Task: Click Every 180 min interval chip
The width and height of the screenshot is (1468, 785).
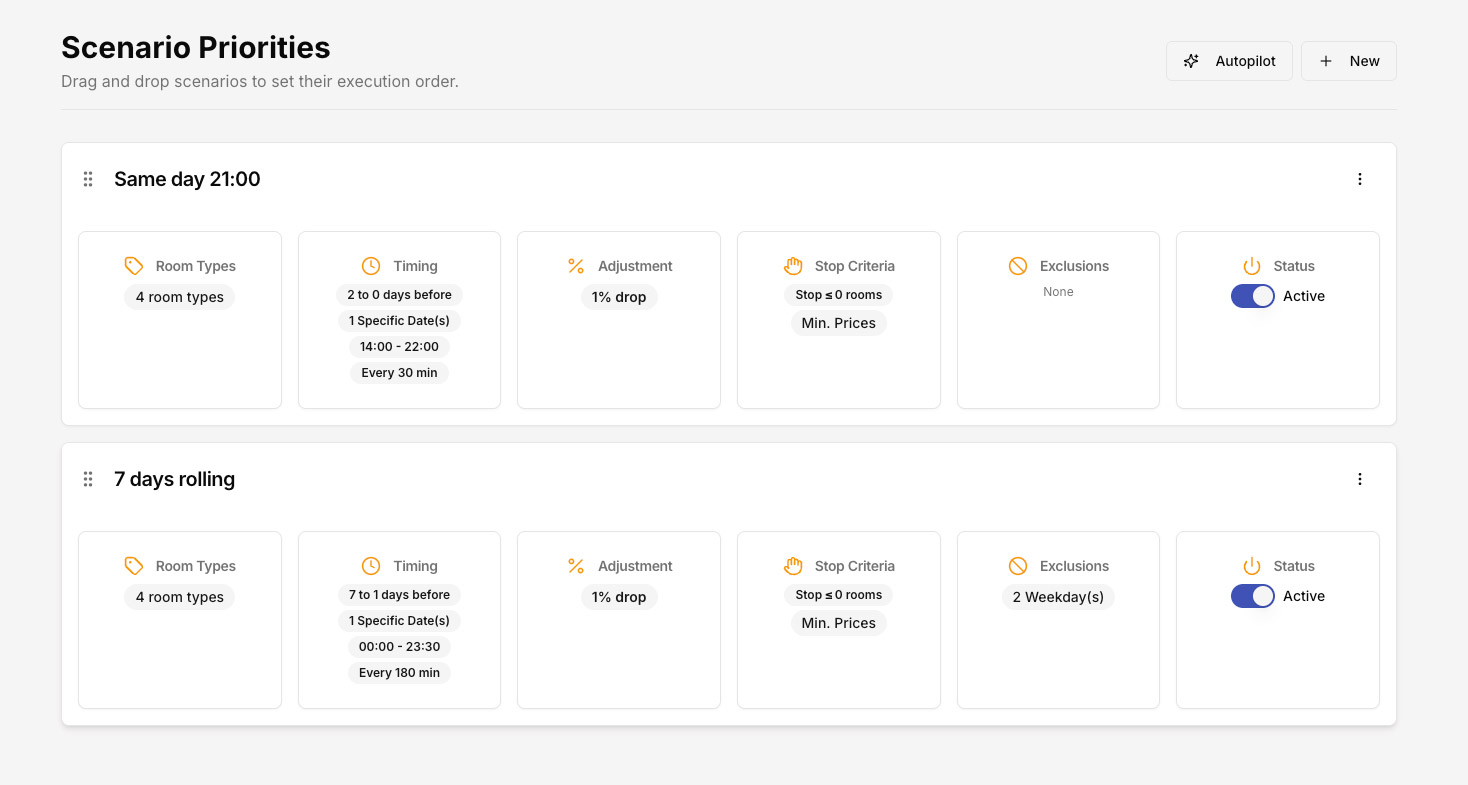Action: click(399, 673)
